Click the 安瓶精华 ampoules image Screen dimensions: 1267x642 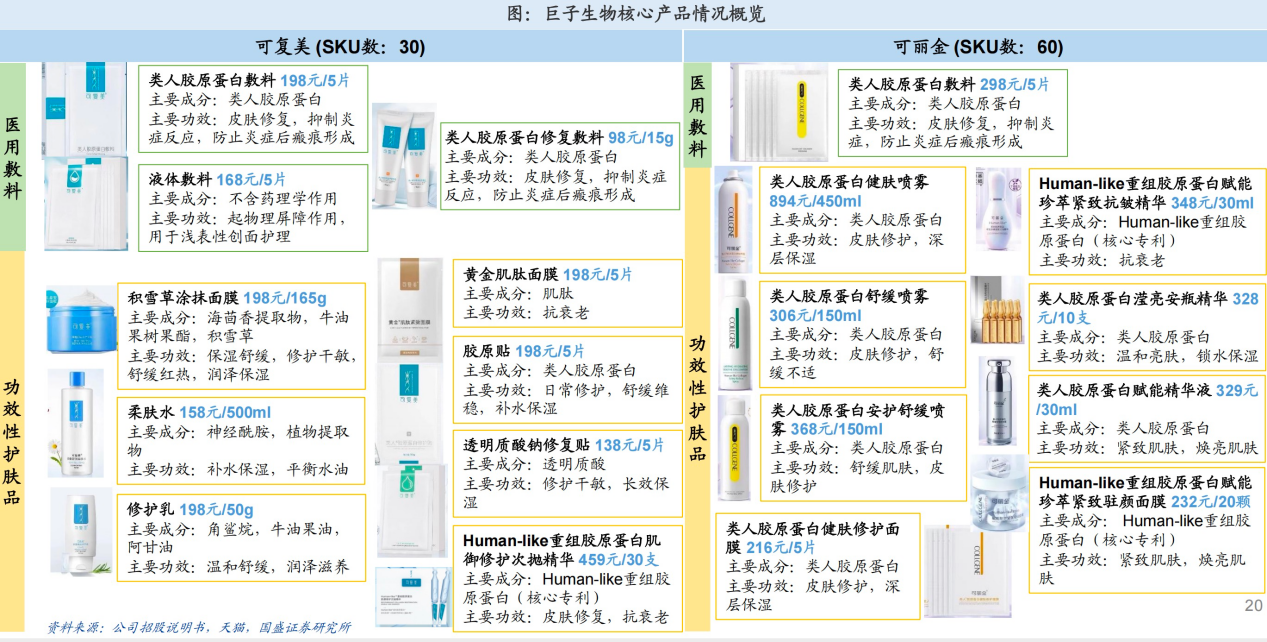[x=997, y=310]
